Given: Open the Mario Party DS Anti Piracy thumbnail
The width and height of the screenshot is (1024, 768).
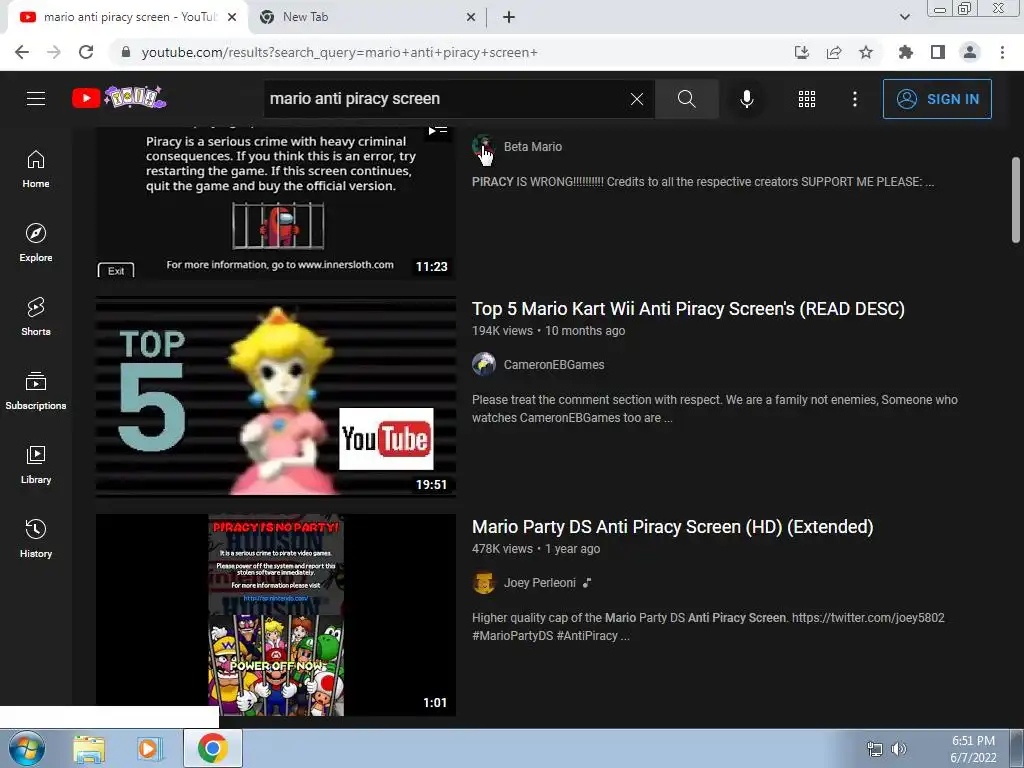Looking at the screenshot, I should pos(276,615).
